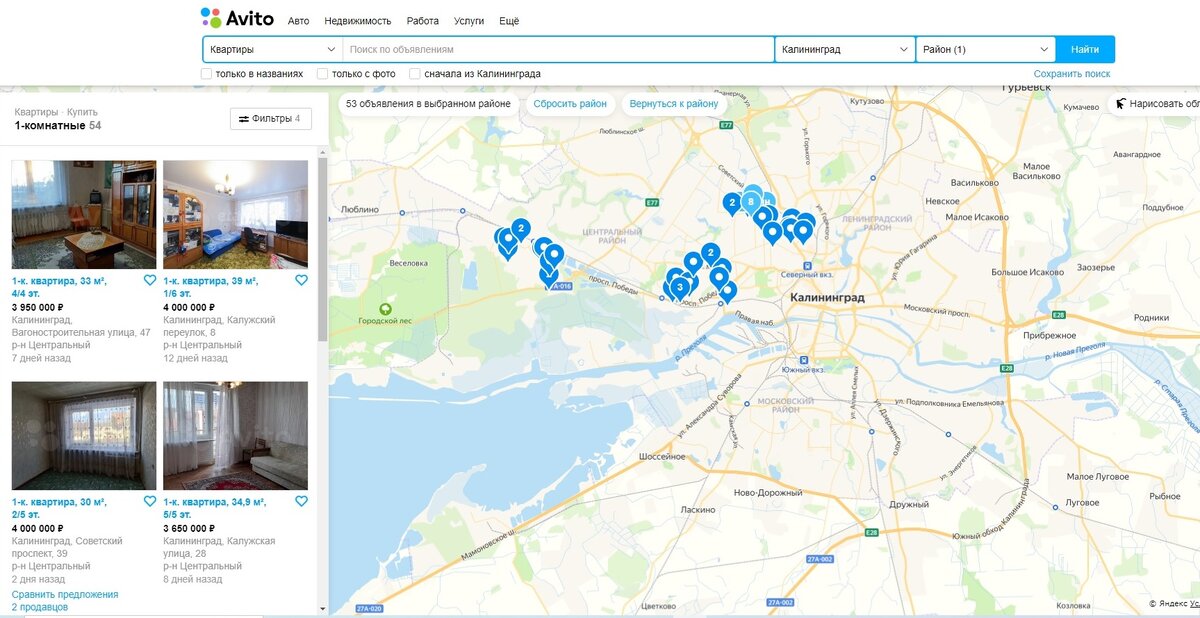Open the Работа menu item

click(x=422, y=21)
